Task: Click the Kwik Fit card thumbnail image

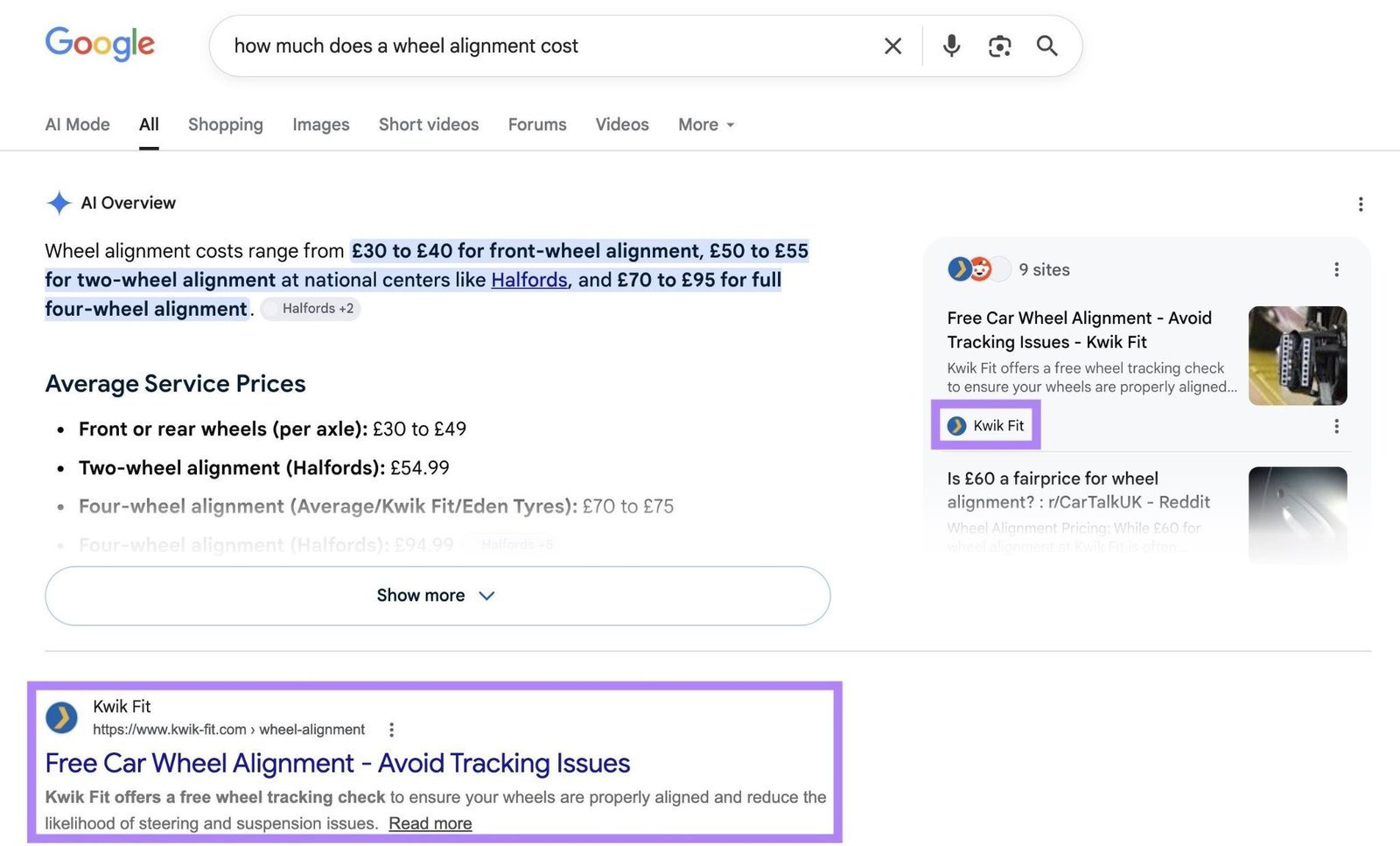Action: [1298, 355]
